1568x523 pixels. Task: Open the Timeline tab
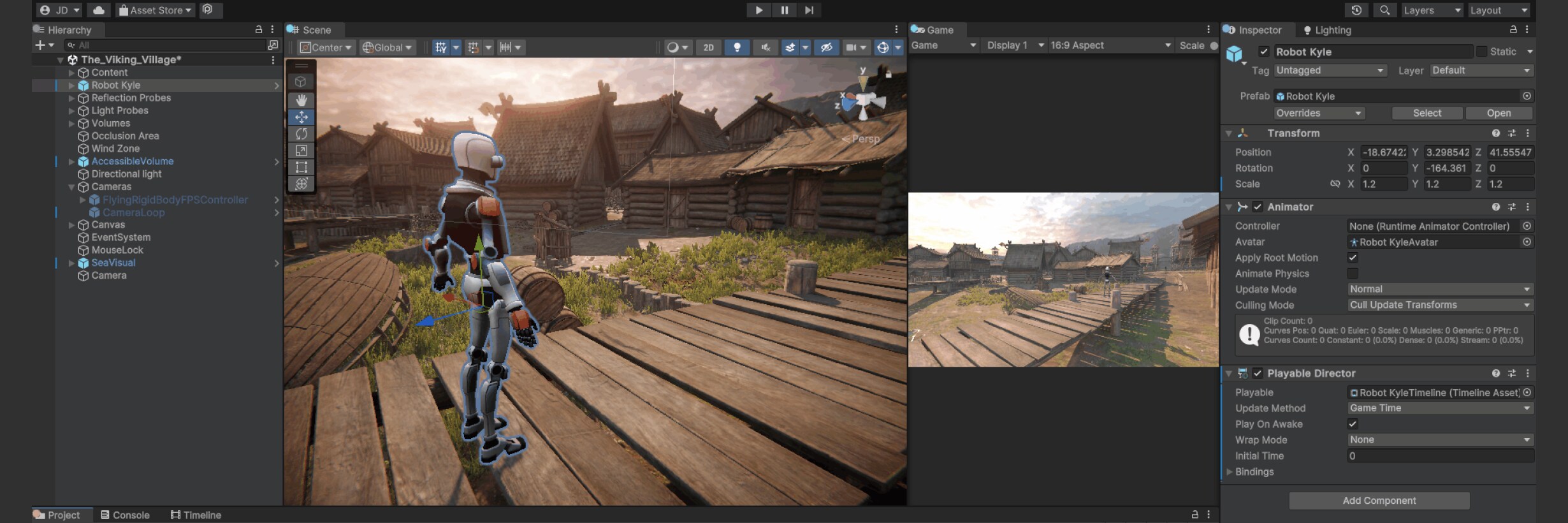(x=196, y=515)
